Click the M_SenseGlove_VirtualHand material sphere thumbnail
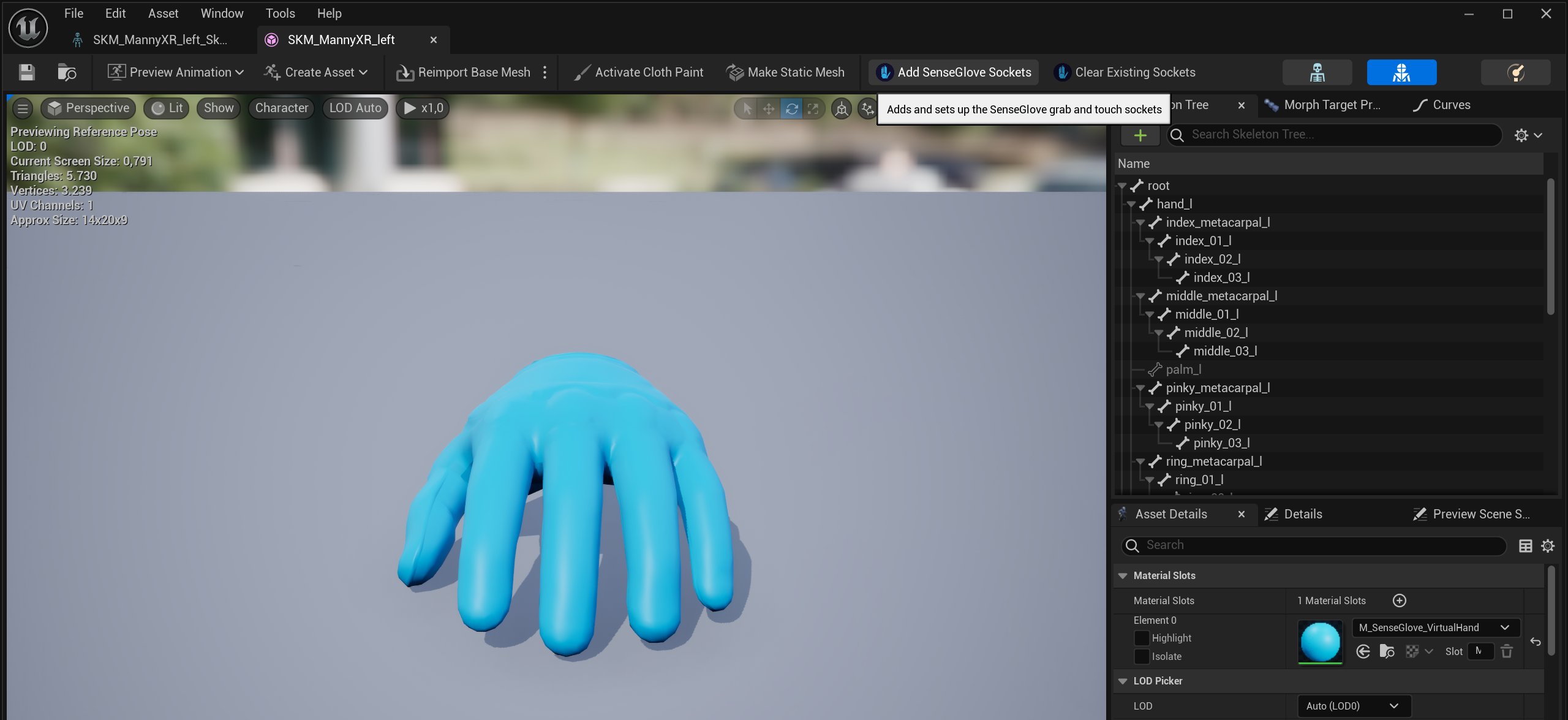1568x720 pixels. (1320, 642)
